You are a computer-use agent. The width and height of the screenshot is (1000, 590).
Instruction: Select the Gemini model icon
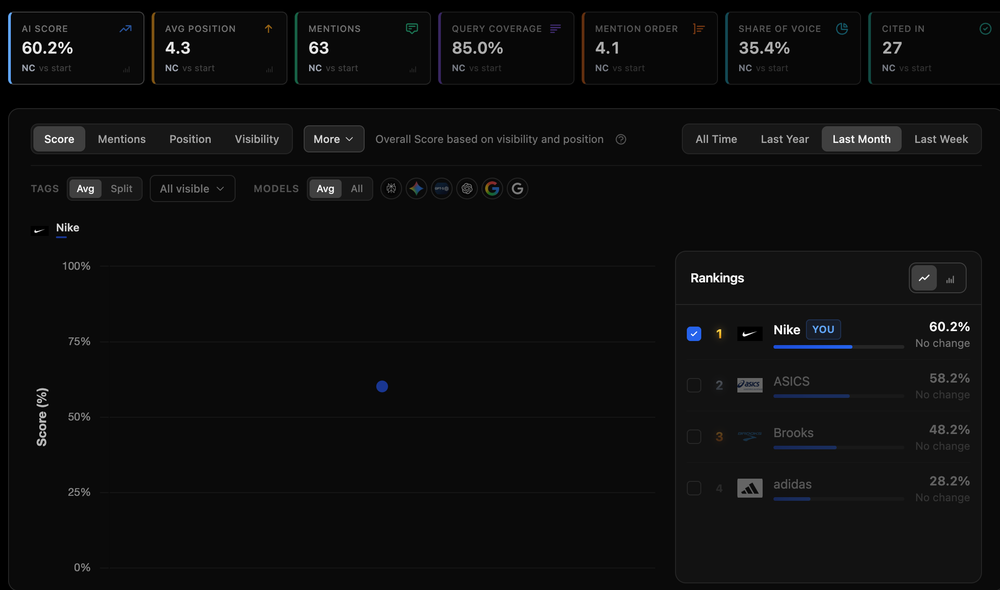tap(416, 188)
